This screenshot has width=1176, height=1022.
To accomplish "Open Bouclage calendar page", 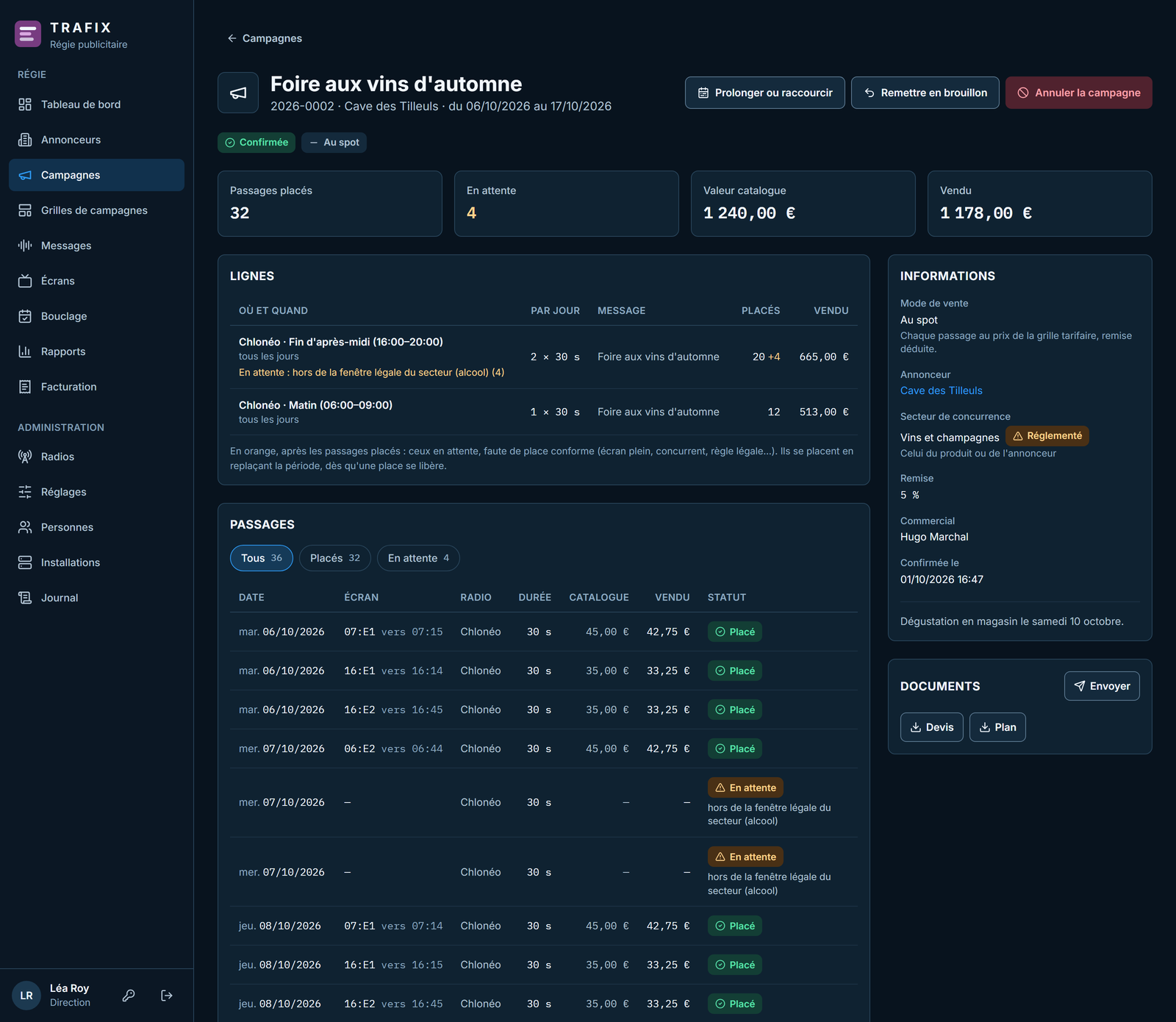I will (96, 316).
